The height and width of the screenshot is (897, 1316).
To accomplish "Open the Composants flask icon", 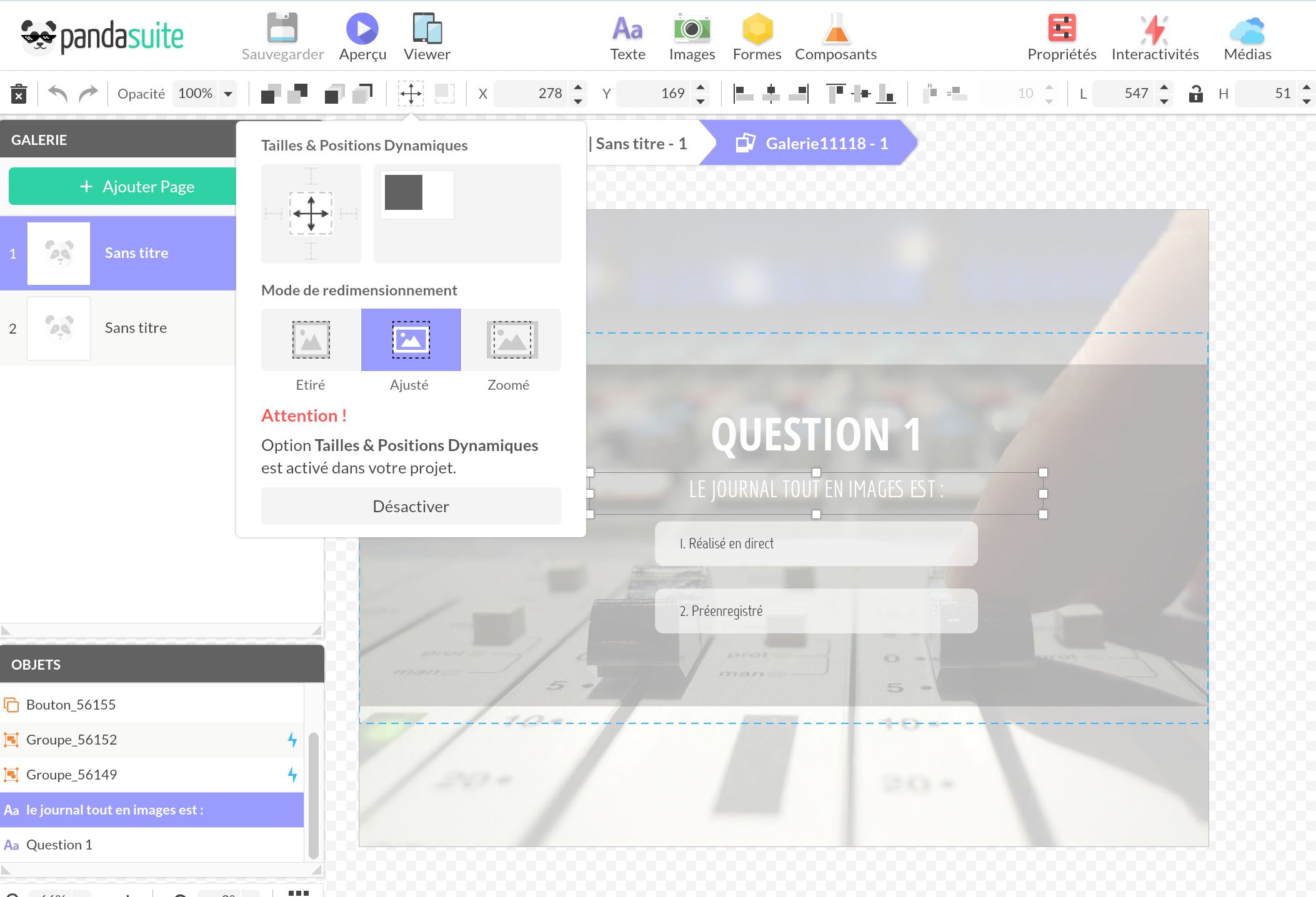I will [835, 29].
